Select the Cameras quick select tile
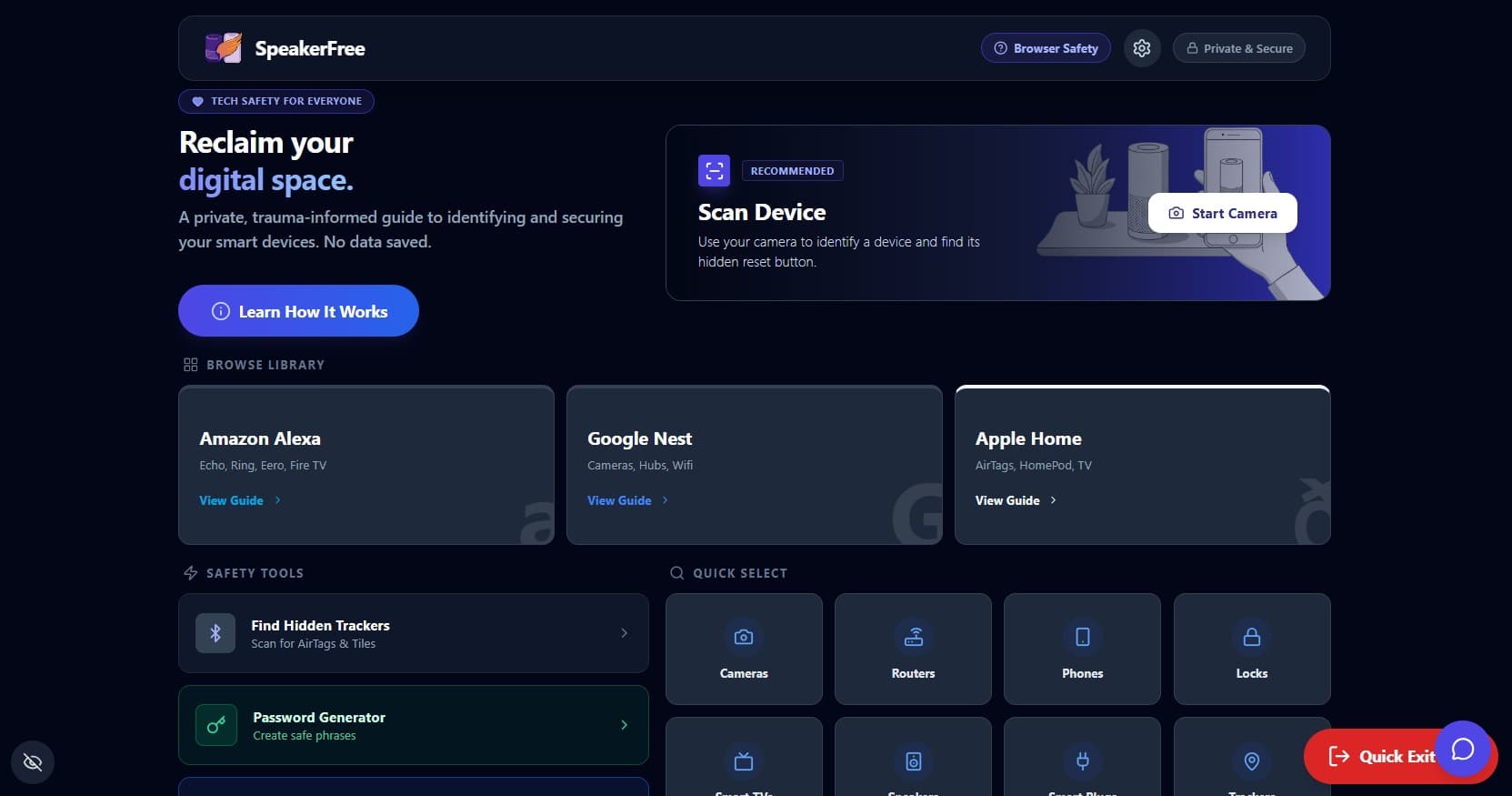The width and height of the screenshot is (1512, 796). 744,649
